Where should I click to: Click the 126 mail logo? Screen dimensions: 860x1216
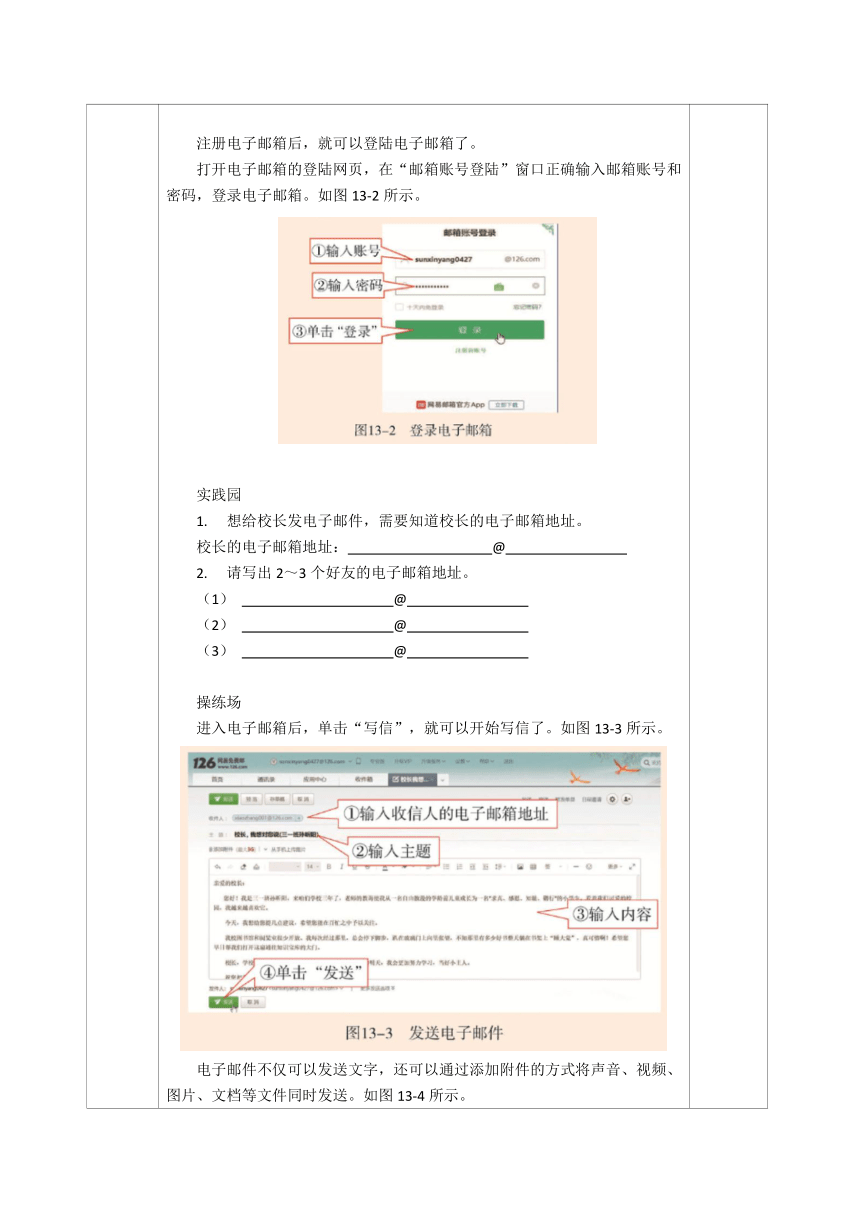[220, 762]
